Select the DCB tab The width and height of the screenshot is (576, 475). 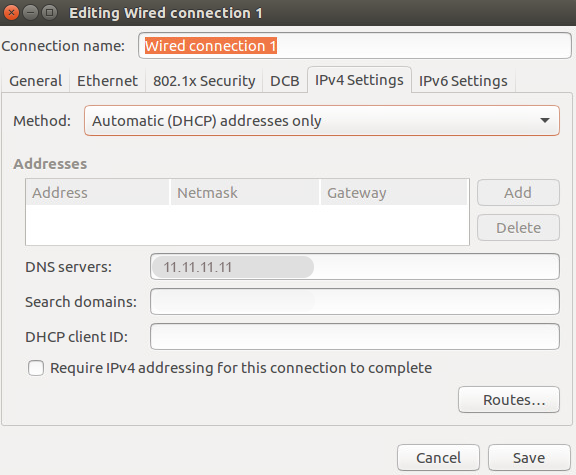tap(285, 81)
